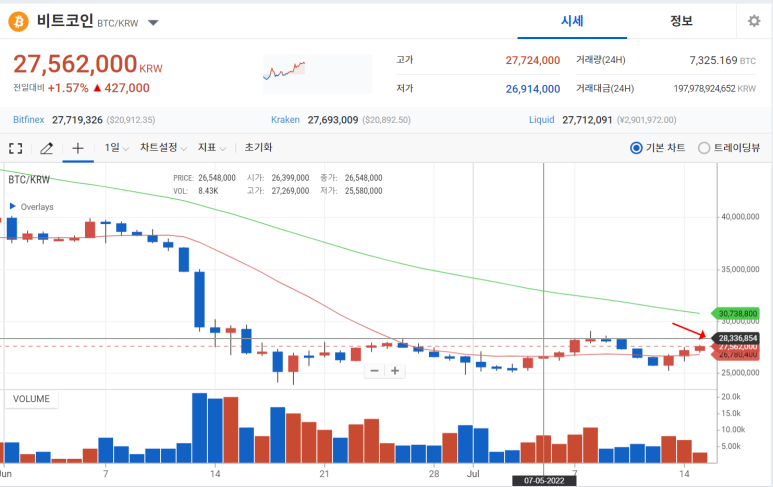Open the Liquid exchange link
Viewport: 773px width, 487px height.
coord(542,120)
